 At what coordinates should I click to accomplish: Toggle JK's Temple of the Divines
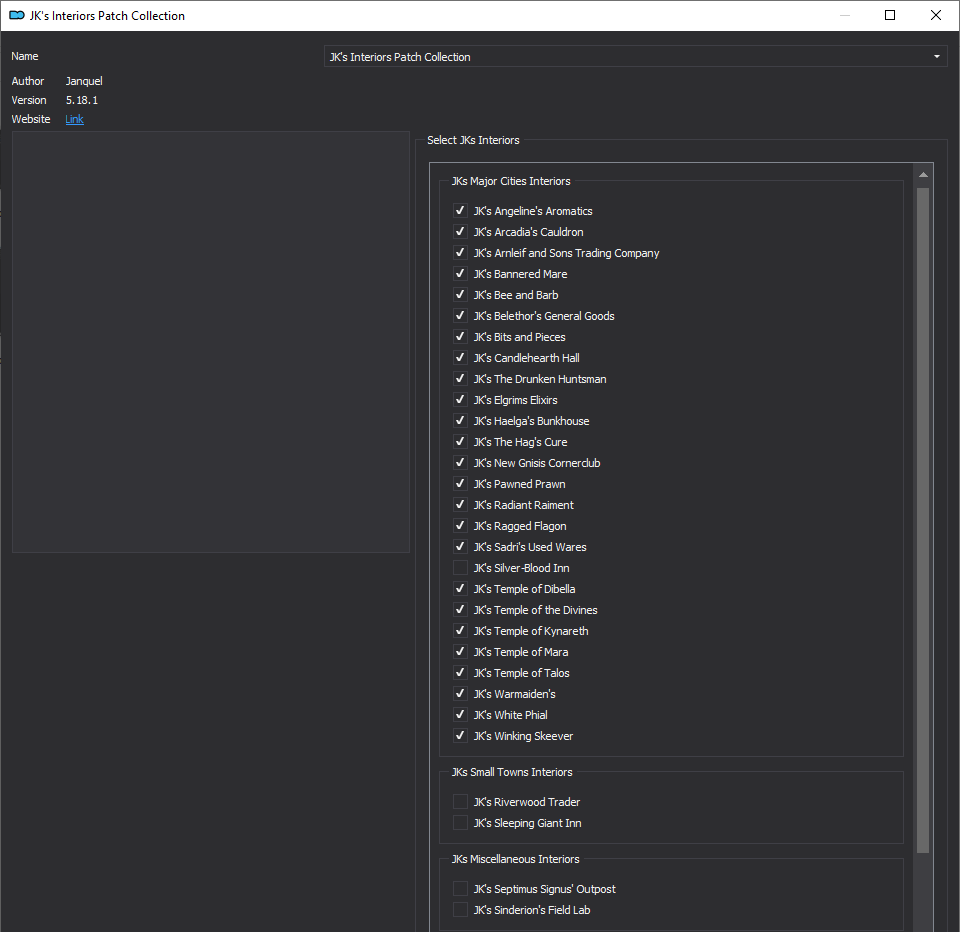click(460, 610)
